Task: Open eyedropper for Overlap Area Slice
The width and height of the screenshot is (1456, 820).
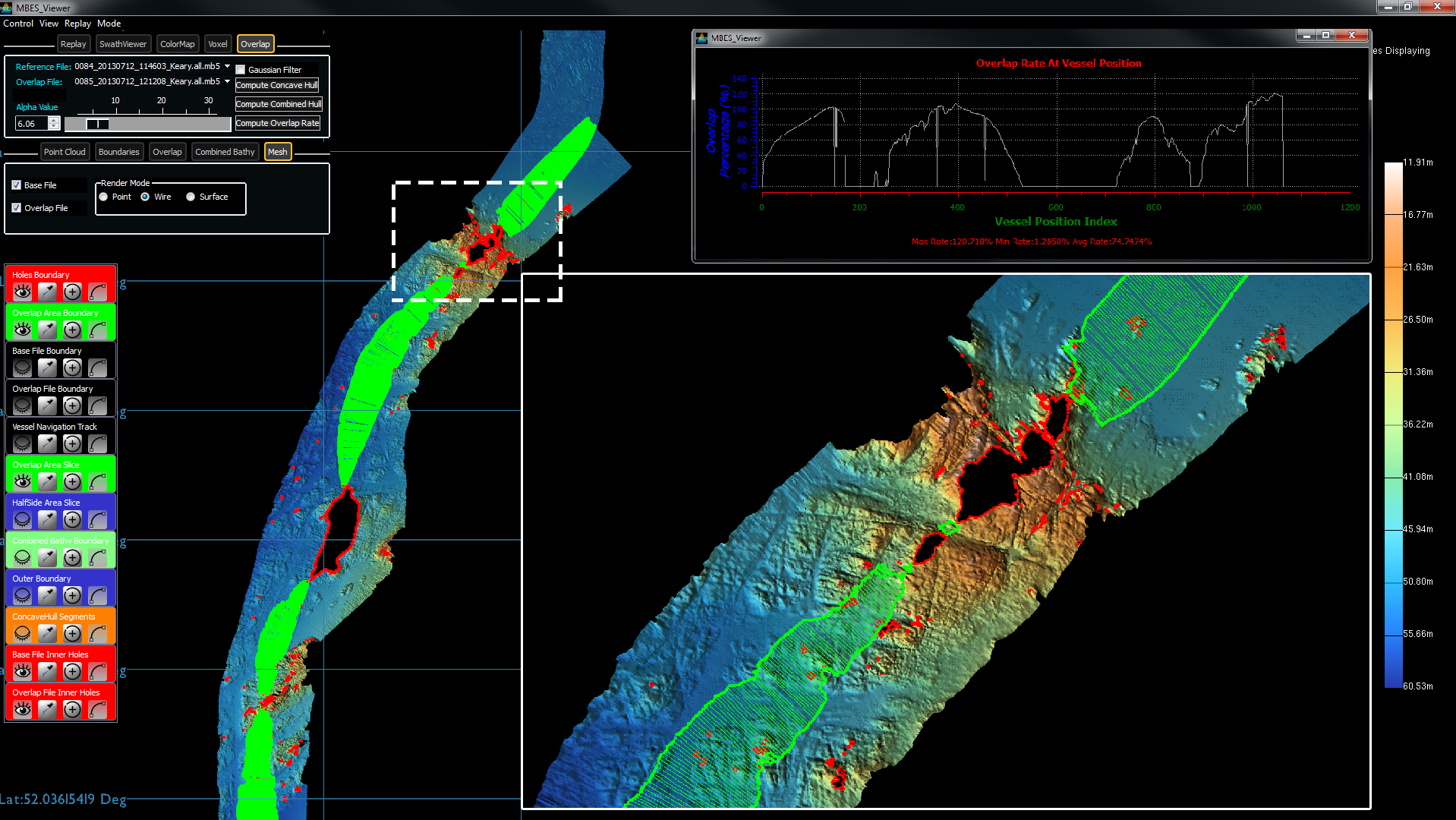Action: pos(47,482)
